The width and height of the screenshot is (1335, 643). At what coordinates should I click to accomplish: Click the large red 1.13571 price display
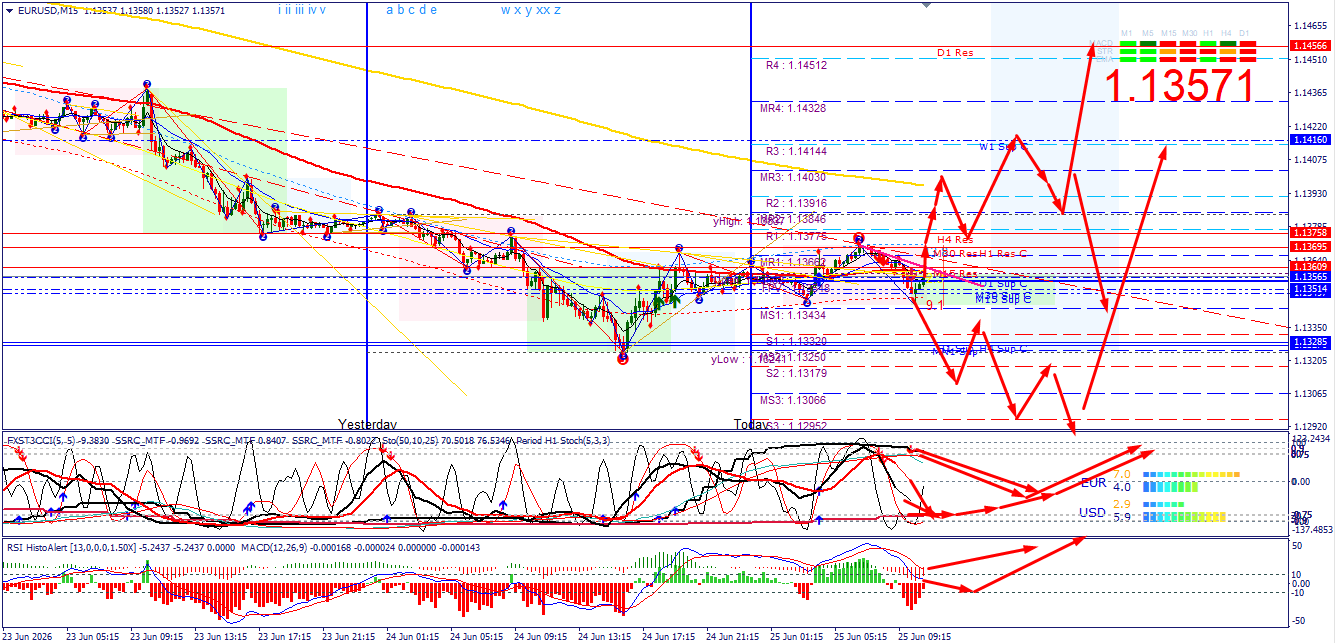pyautogui.click(x=1180, y=87)
